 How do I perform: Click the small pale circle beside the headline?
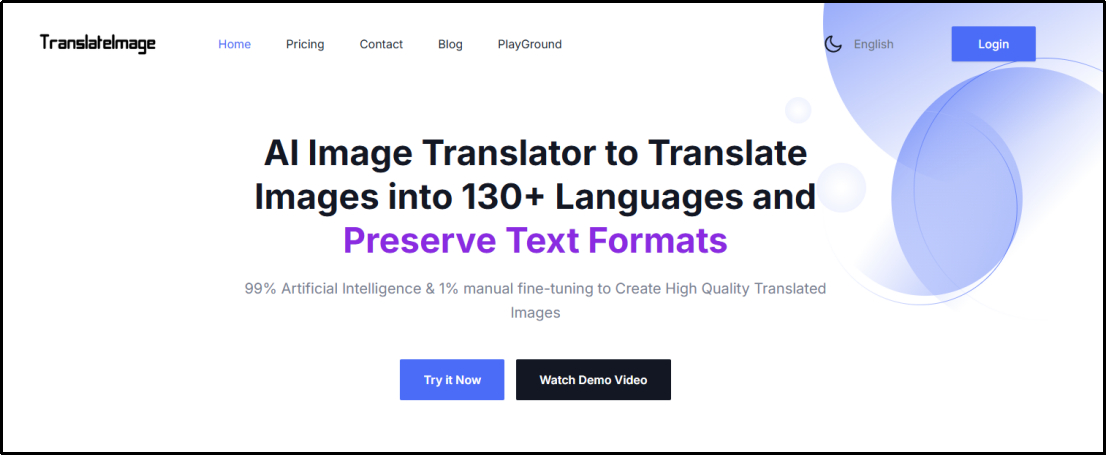point(841,187)
